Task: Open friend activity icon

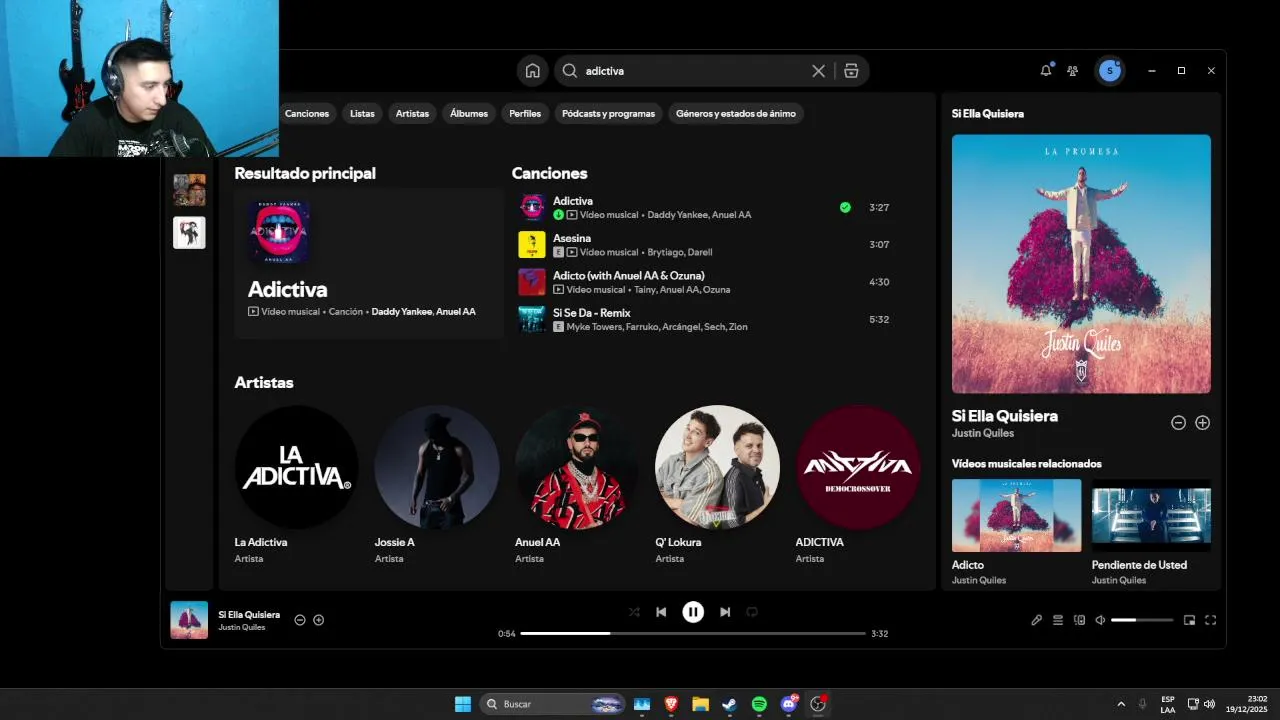Action: pyautogui.click(x=1073, y=71)
